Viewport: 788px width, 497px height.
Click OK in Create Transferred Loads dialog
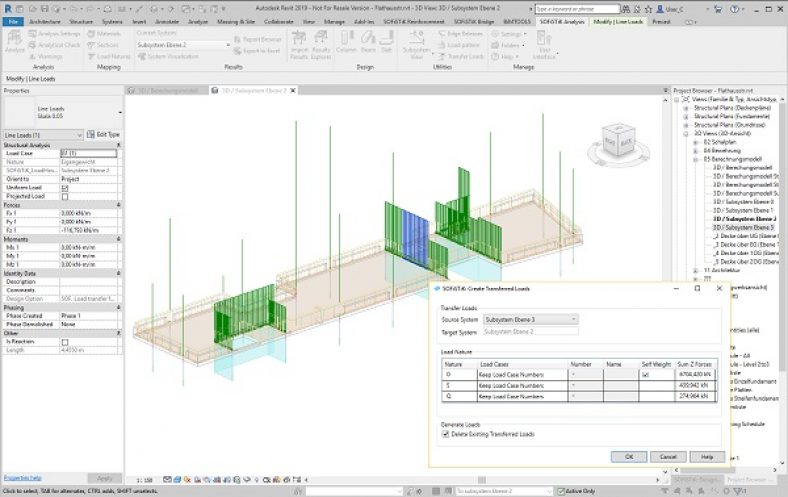(629, 456)
